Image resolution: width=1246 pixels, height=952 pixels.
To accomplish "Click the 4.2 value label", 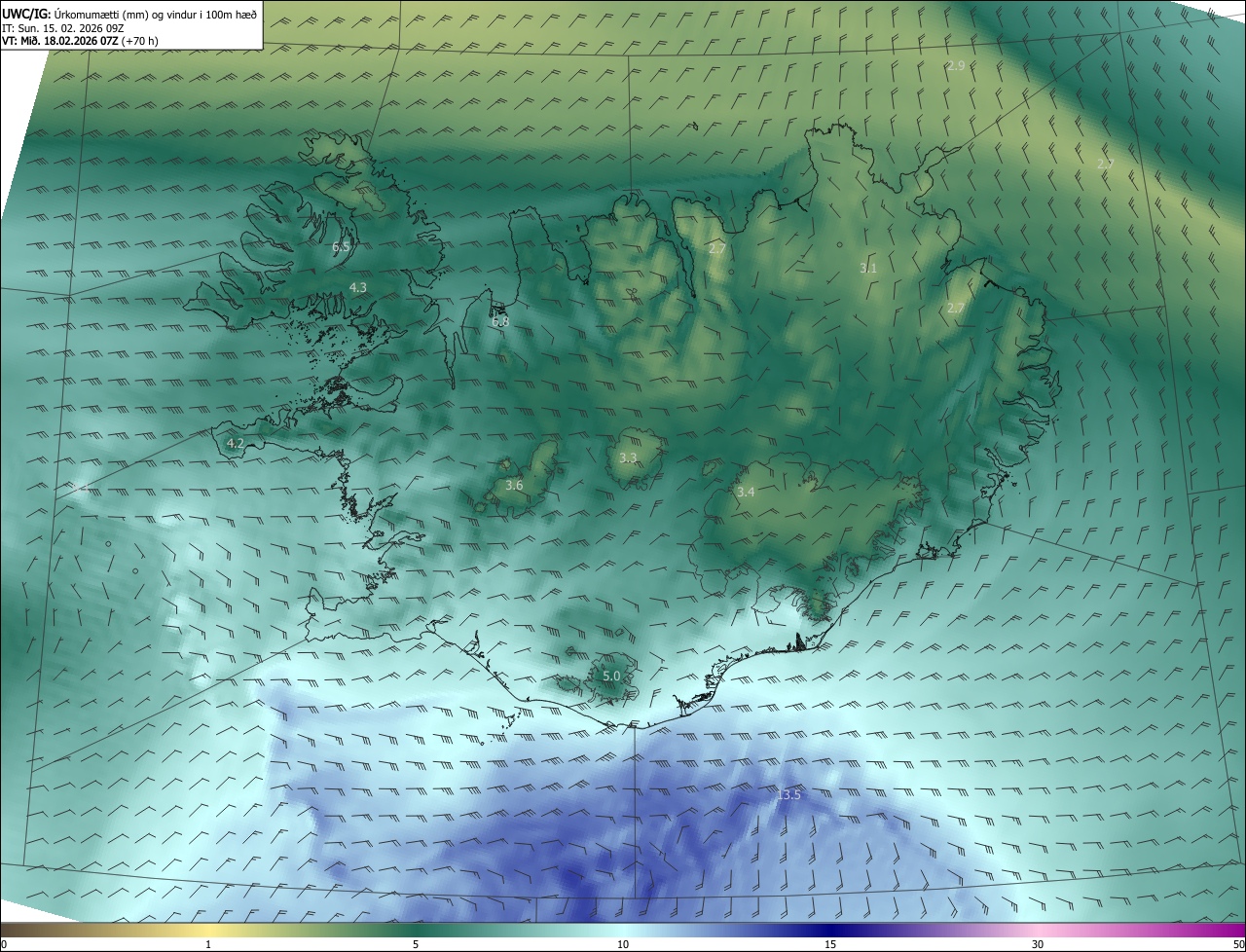I will [236, 444].
